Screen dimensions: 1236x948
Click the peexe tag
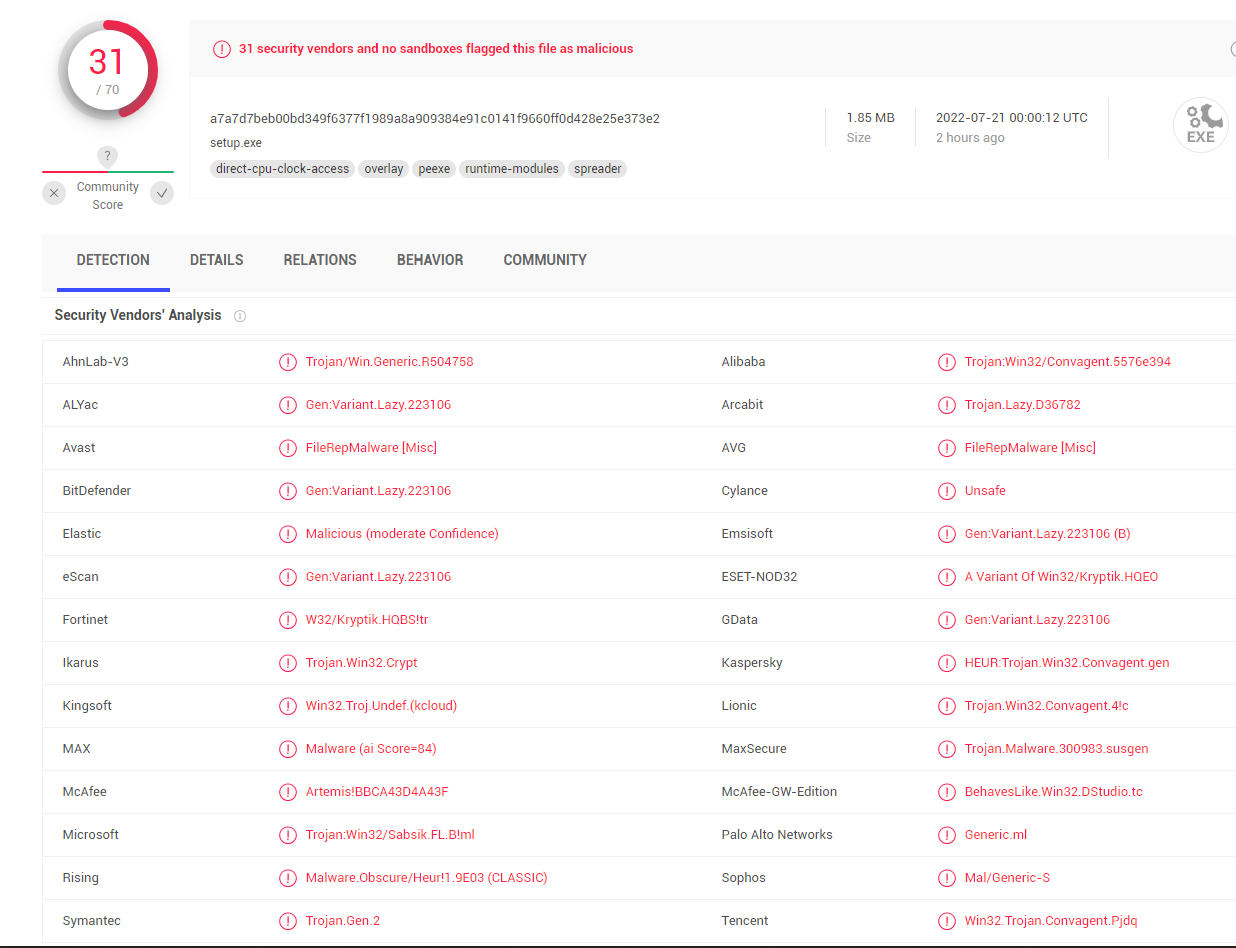pyautogui.click(x=434, y=169)
